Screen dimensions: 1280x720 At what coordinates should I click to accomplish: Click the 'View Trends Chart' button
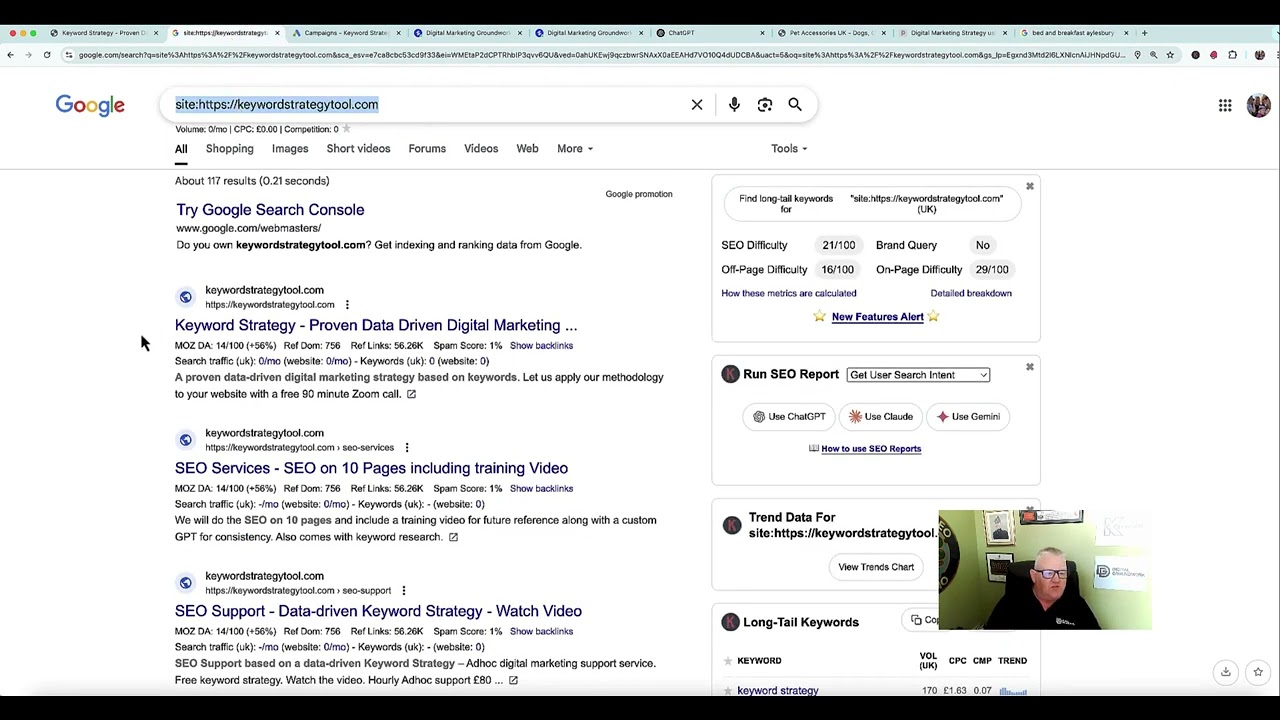(876, 567)
